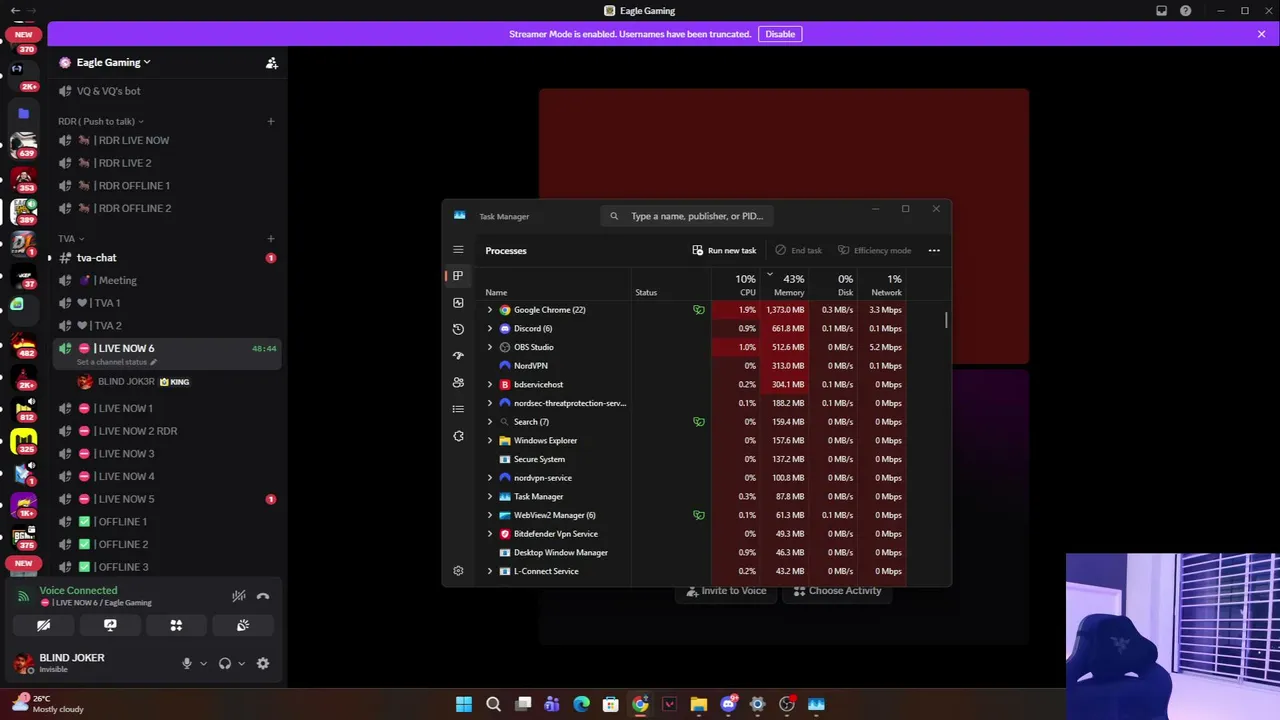The height and width of the screenshot is (720, 1280).
Task: Share your screen in Discord
Action: tap(110, 625)
